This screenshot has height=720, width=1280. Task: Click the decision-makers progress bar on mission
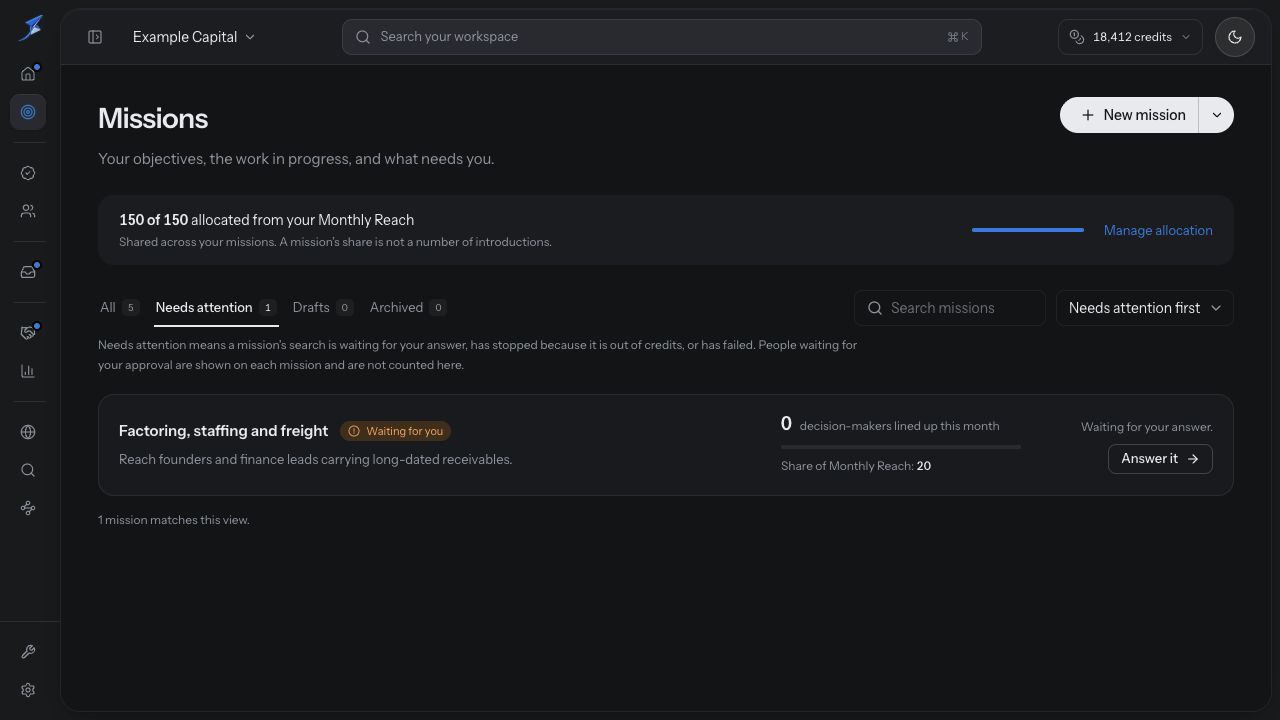tap(901, 447)
